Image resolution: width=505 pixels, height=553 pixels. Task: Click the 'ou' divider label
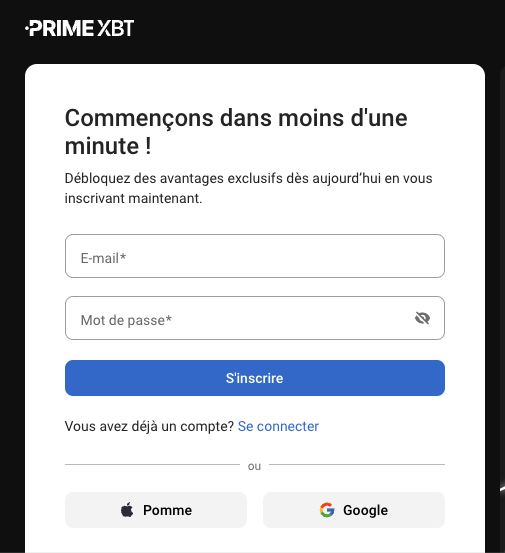254,466
